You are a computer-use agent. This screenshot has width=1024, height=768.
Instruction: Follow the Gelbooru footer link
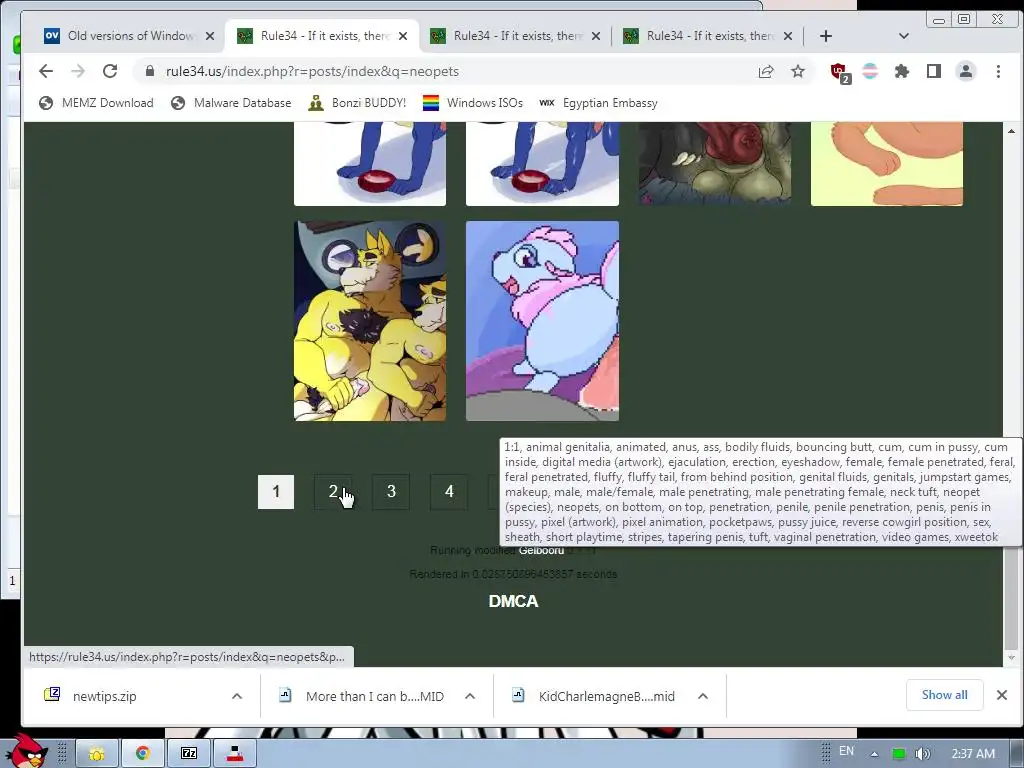pyautogui.click(x=541, y=551)
